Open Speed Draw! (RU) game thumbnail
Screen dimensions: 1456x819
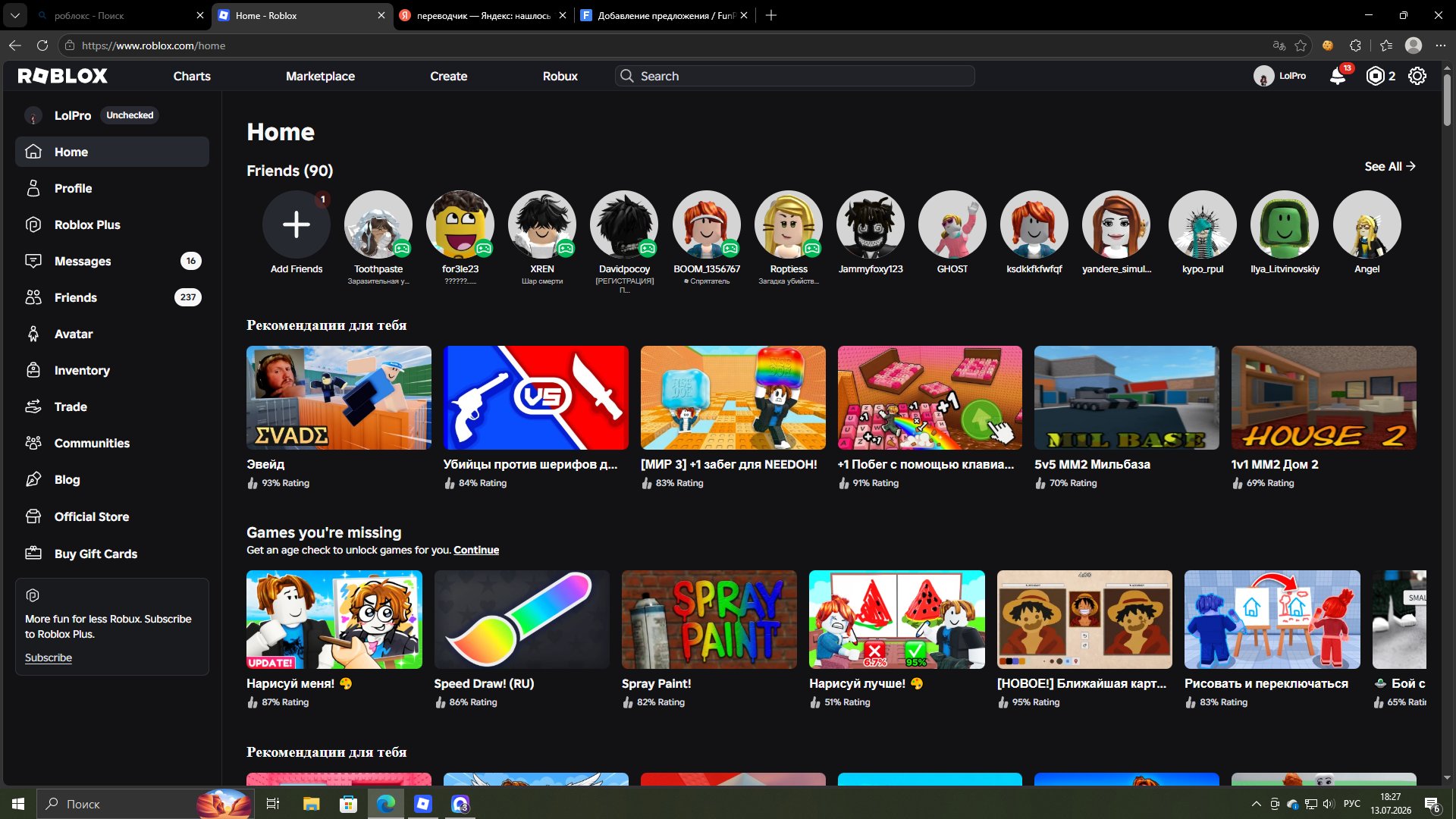pos(522,620)
